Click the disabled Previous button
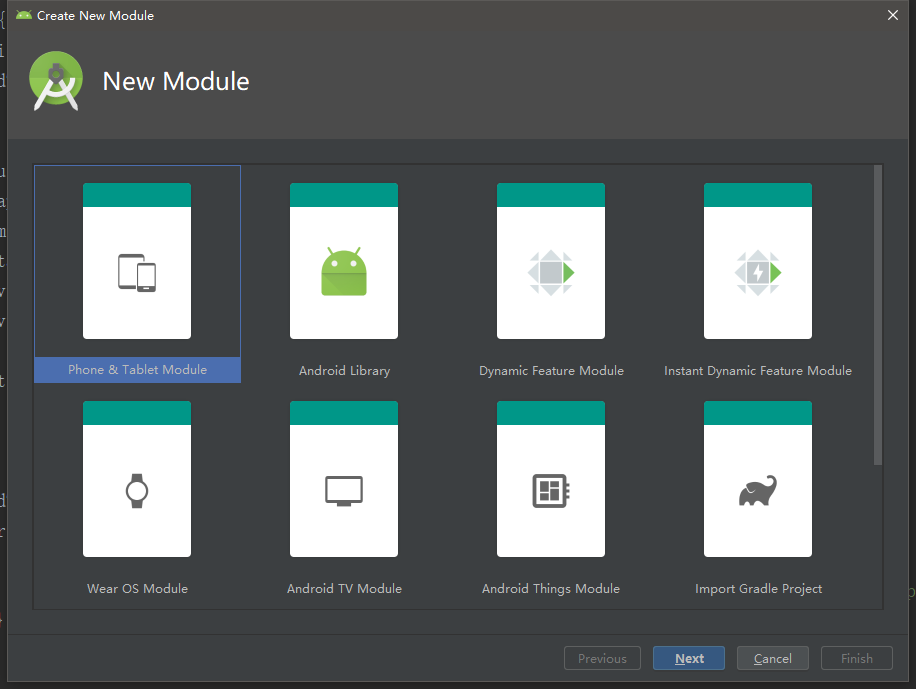Image resolution: width=916 pixels, height=689 pixels. pos(602,658)
